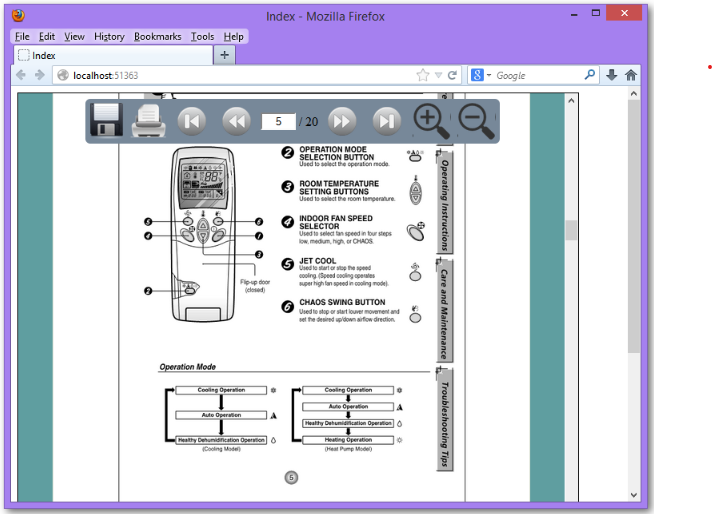Viewport: 713px width, 514px height.
Task: Go to first page of document
Action: [191, 121]
